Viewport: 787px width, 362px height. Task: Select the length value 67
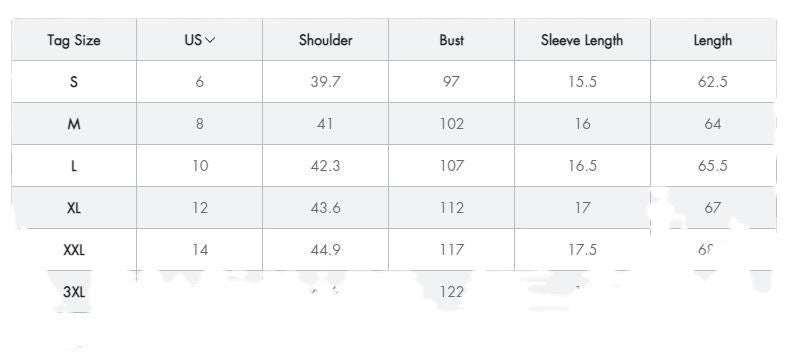pyautogui.click(x=713, y=208)
